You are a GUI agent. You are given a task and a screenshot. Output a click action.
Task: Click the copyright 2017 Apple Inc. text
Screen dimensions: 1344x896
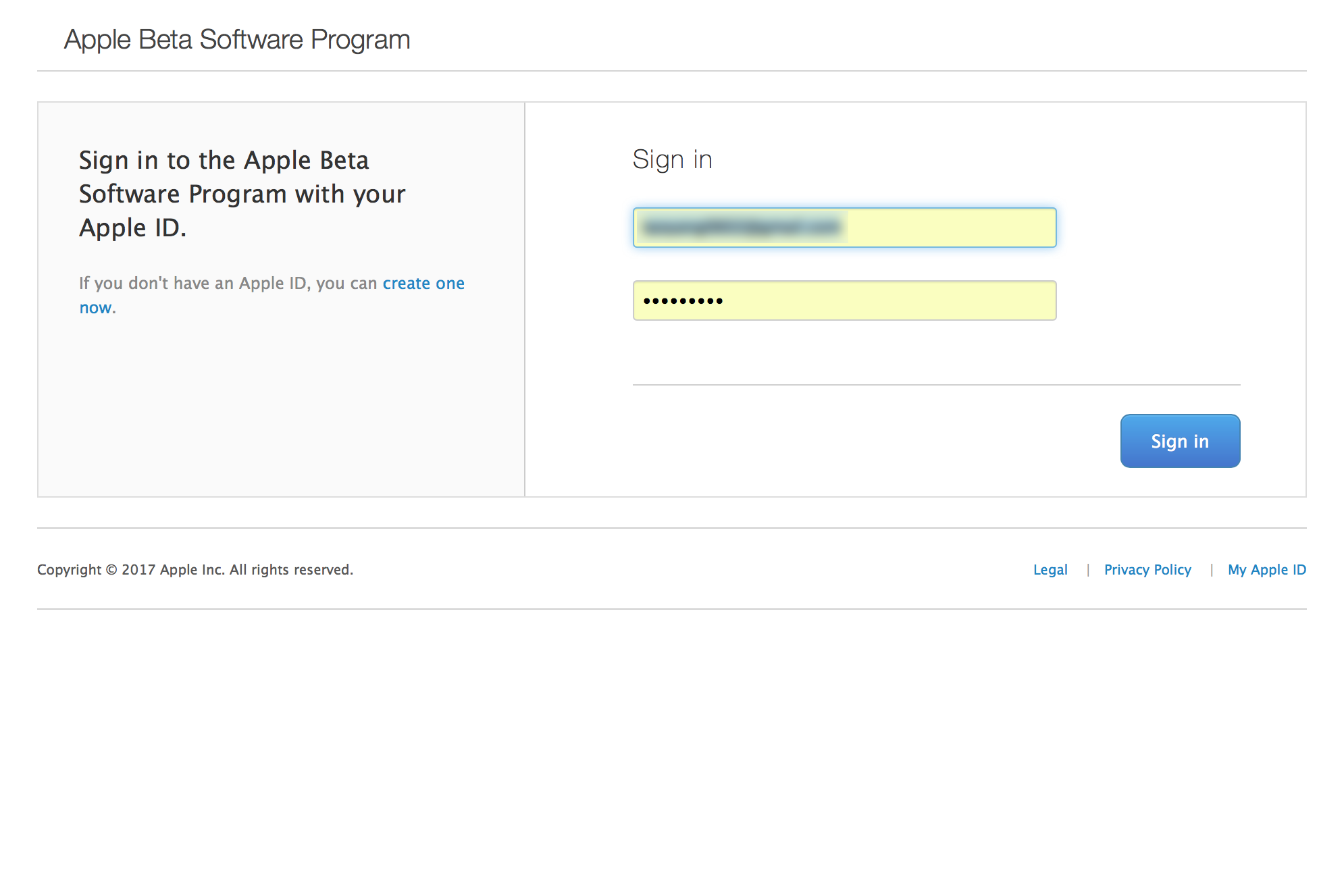195,569
